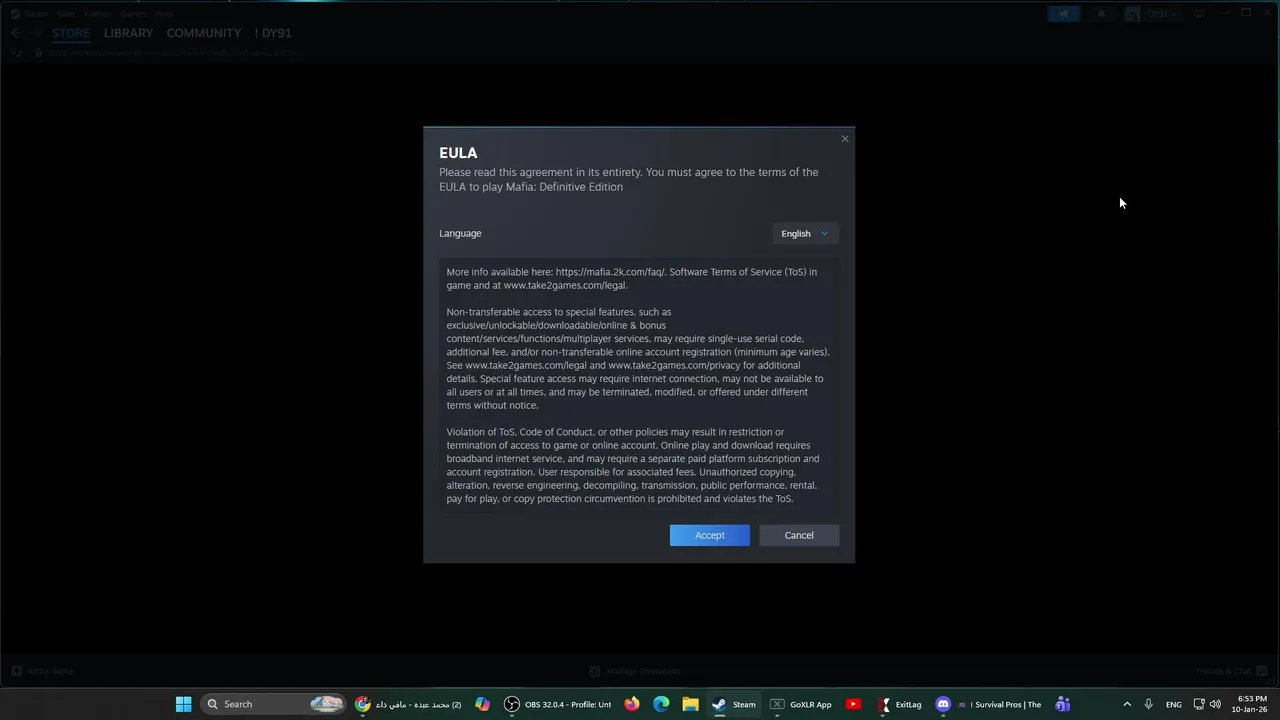The height and width of the screenshot is (720, 1280).
Task: Open Firefox from the taskbar
Action: (x=632, y=704)
